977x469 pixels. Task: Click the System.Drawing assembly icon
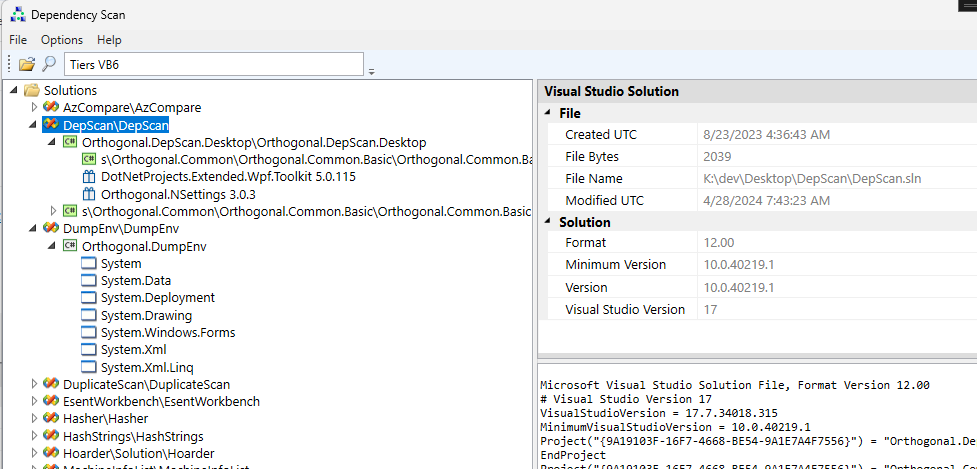point(89,315)
